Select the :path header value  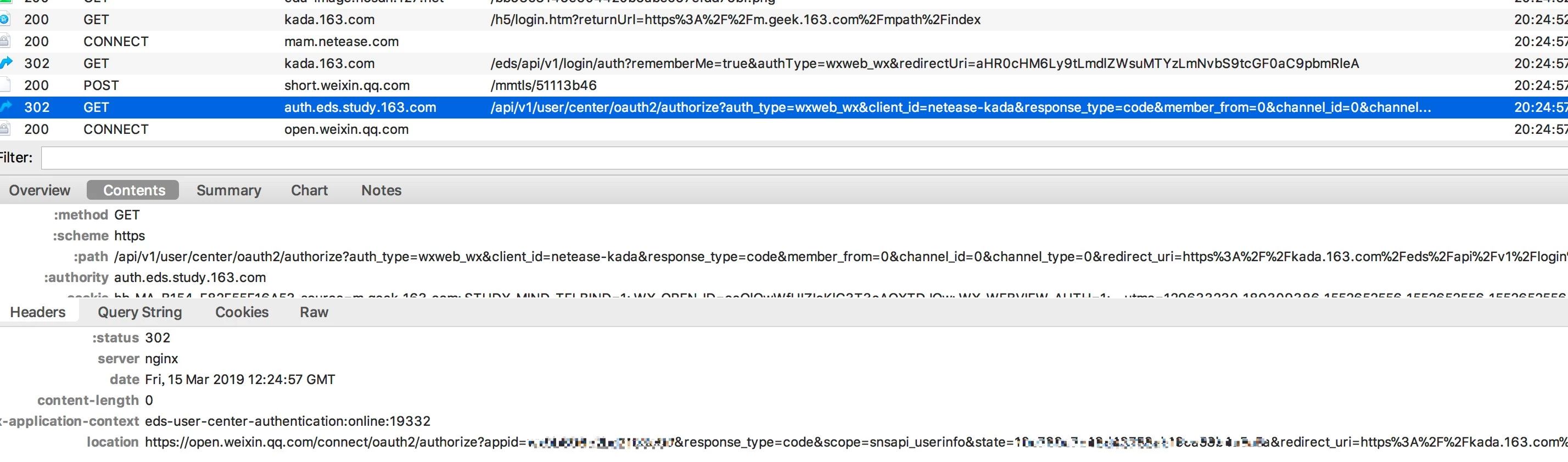point(841,256)
